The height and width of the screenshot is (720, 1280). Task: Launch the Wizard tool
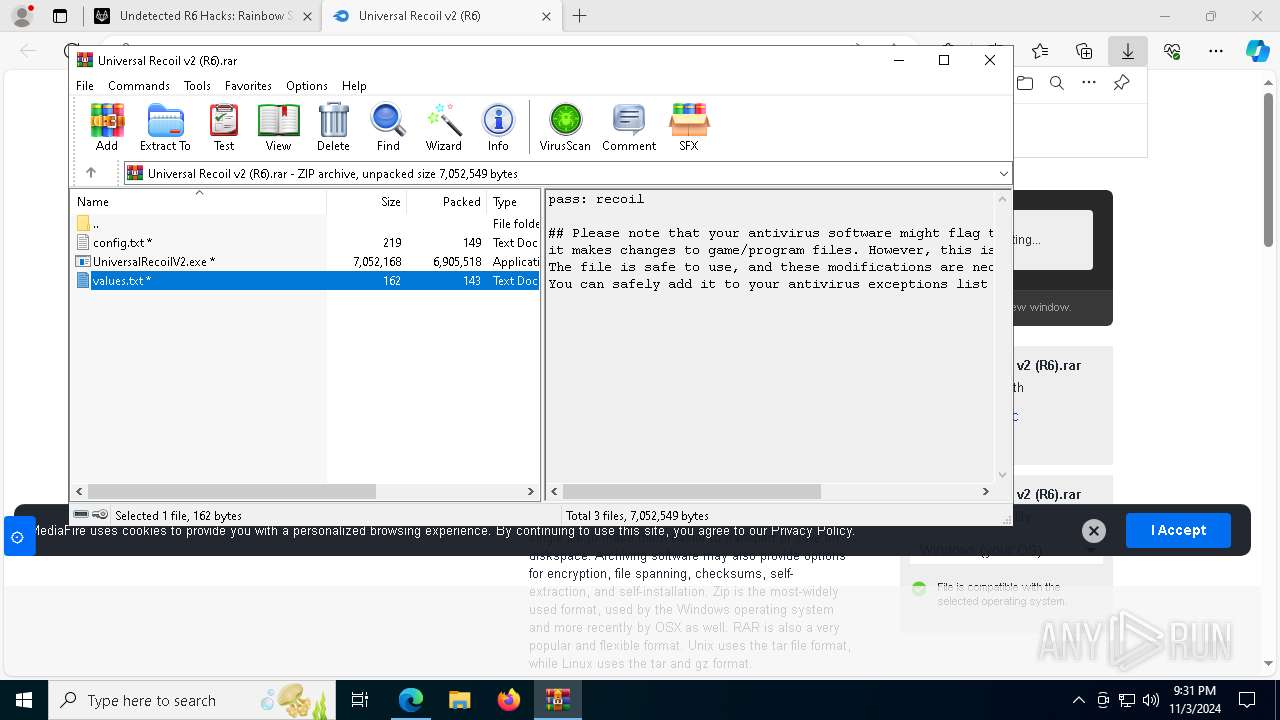coord(443,127)
